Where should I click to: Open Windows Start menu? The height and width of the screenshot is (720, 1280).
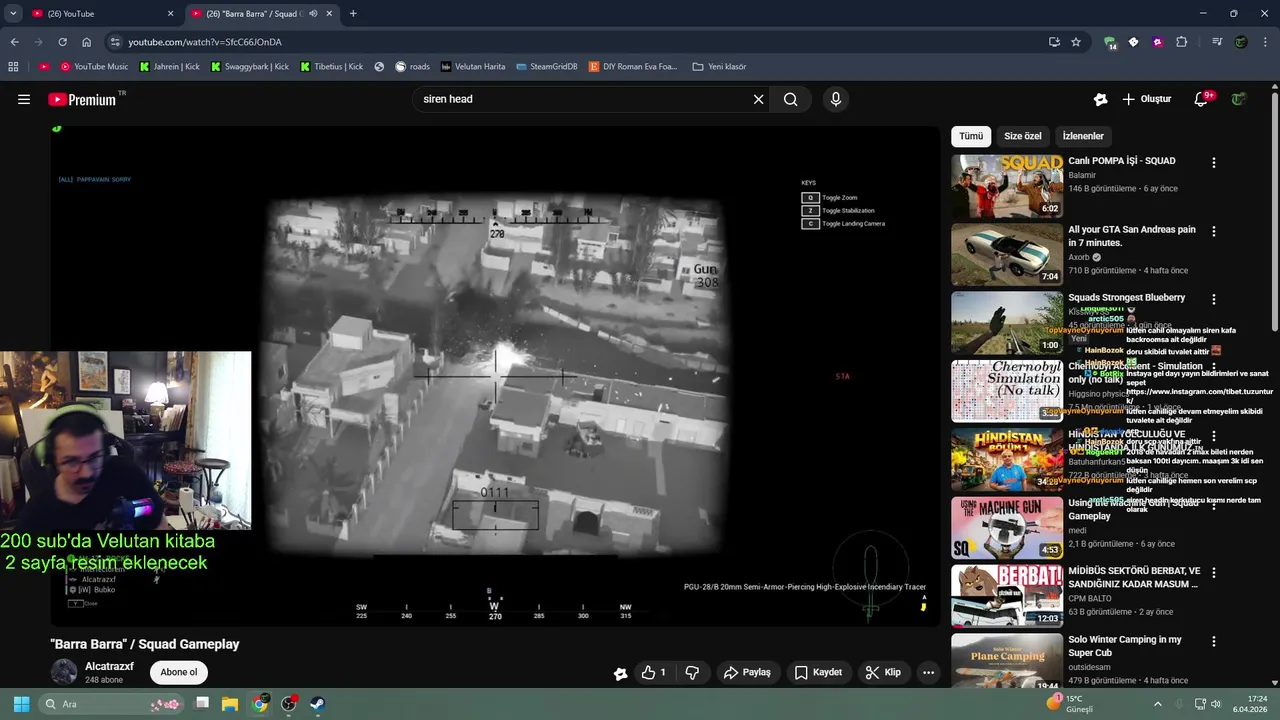click(21, 704)
